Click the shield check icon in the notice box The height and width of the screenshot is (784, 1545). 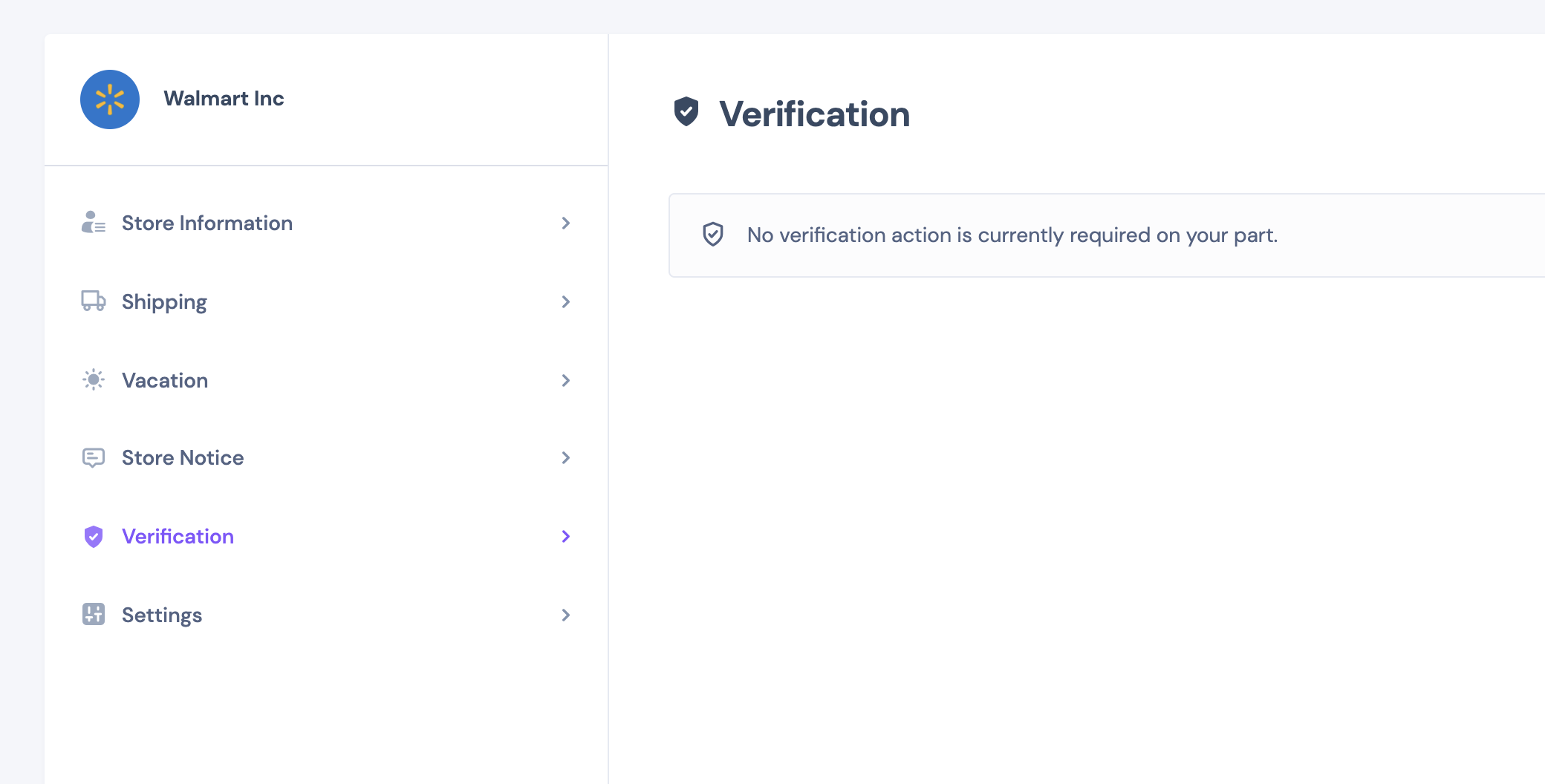(713, 235)
